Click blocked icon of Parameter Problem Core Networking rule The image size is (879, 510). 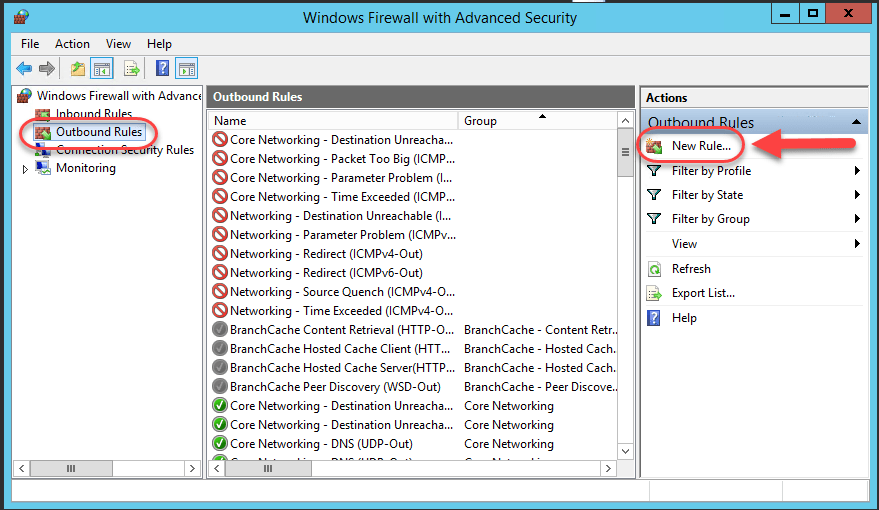coord(220,178)
